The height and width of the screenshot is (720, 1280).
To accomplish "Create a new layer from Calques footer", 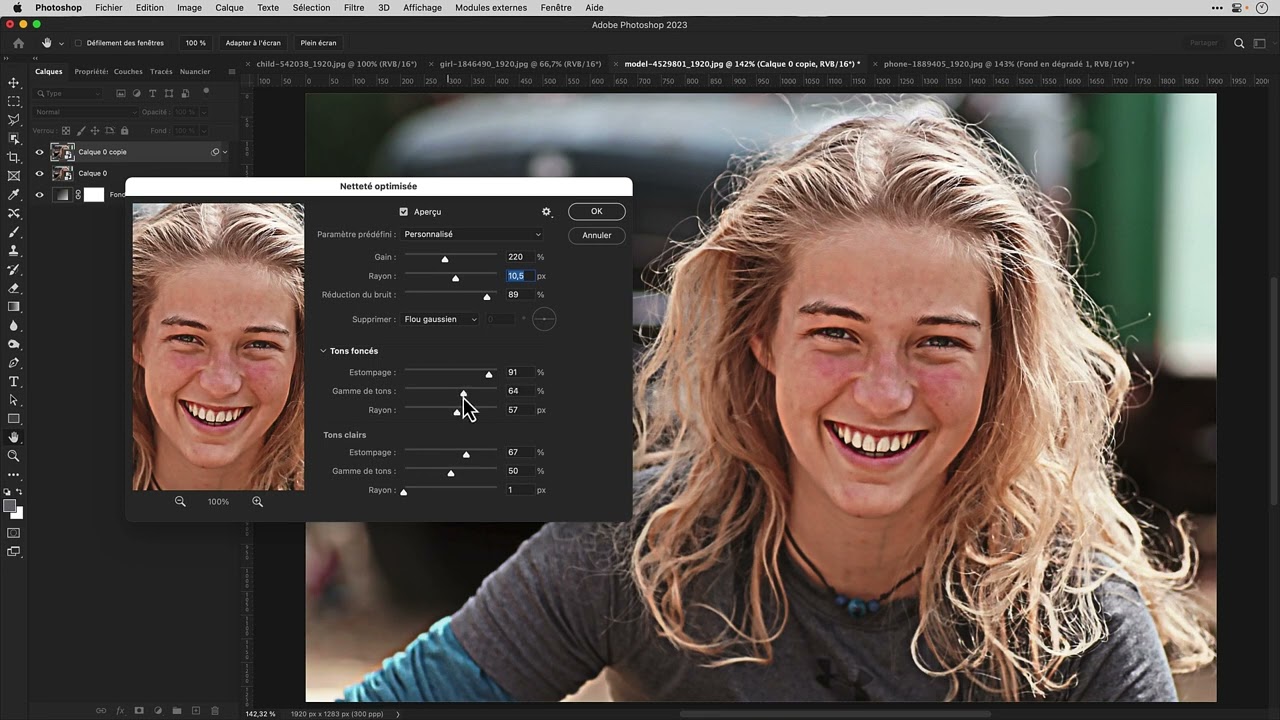I will [196, 711].
